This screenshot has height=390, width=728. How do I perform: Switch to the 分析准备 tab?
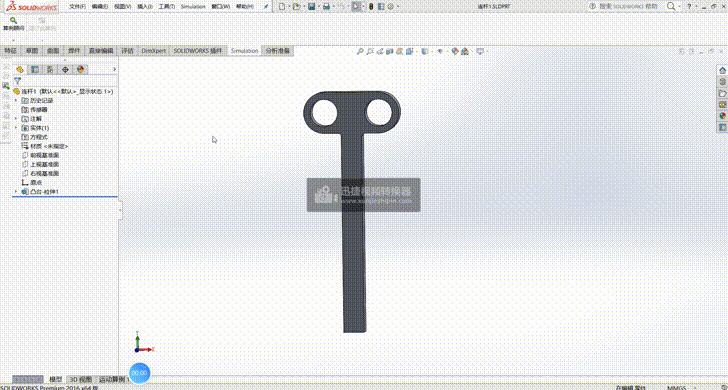click(x=277, y=51)
